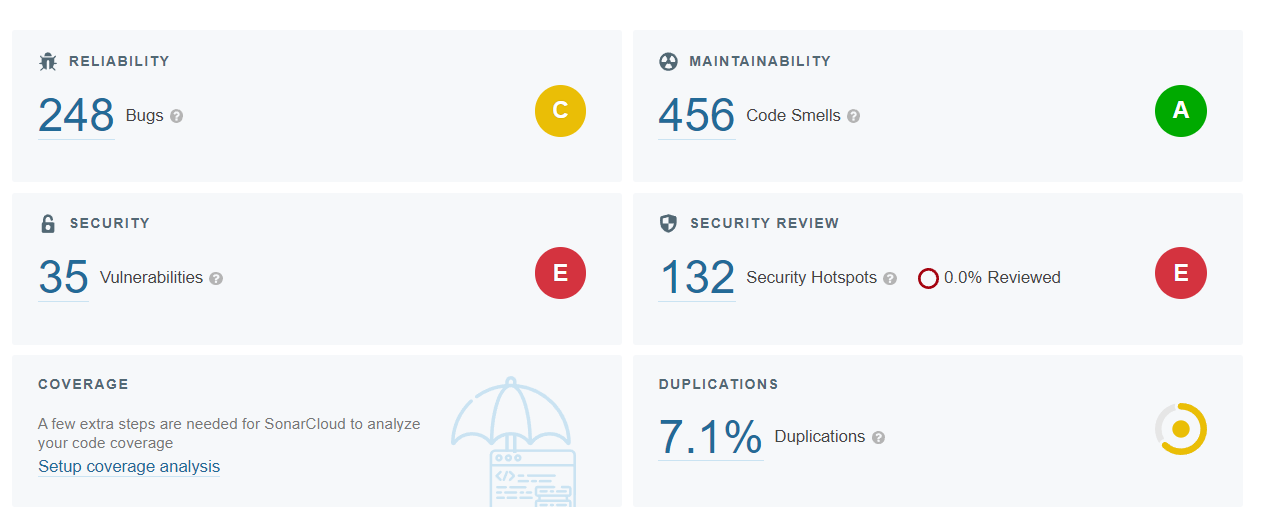Open help tooltip next to Security Hotspots
Viewport: 1263px width, 530px height.
[890, 278]
